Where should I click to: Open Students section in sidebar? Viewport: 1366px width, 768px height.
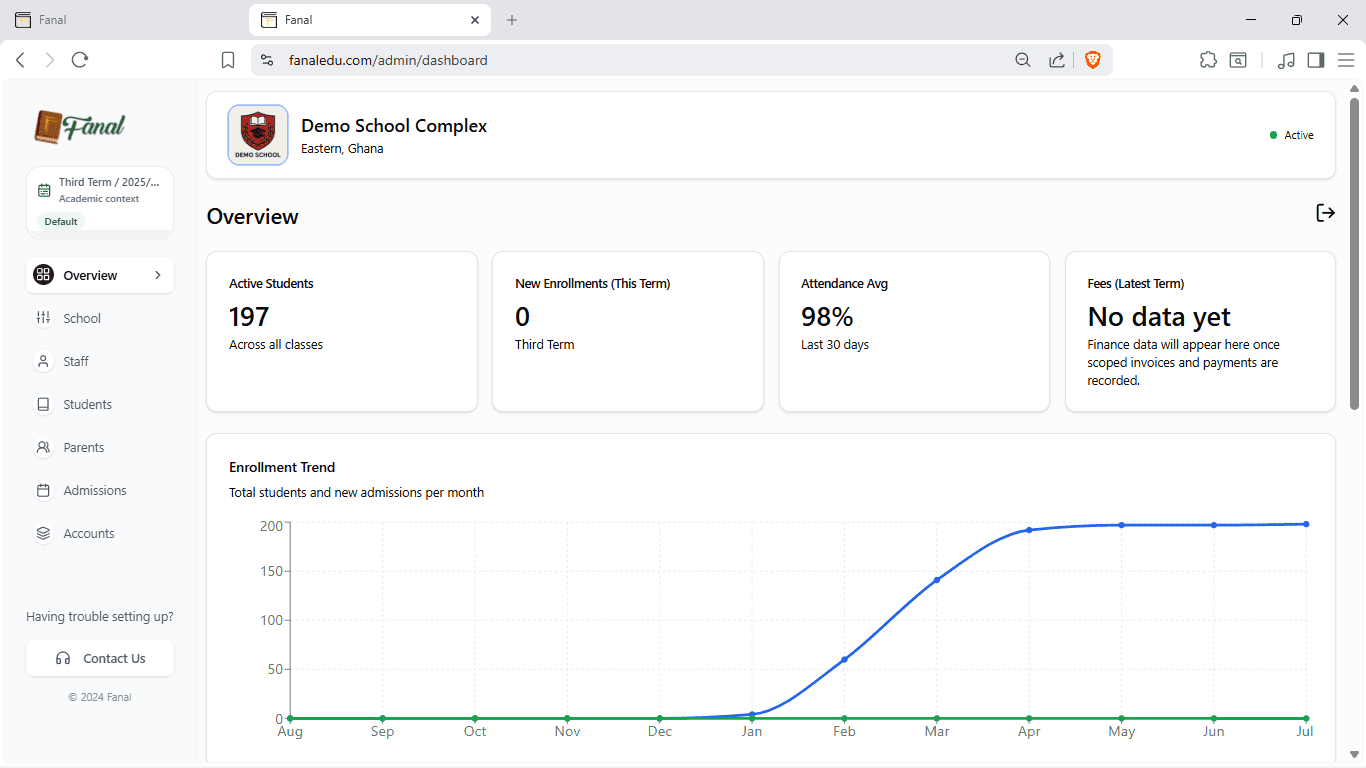(100, 404)
